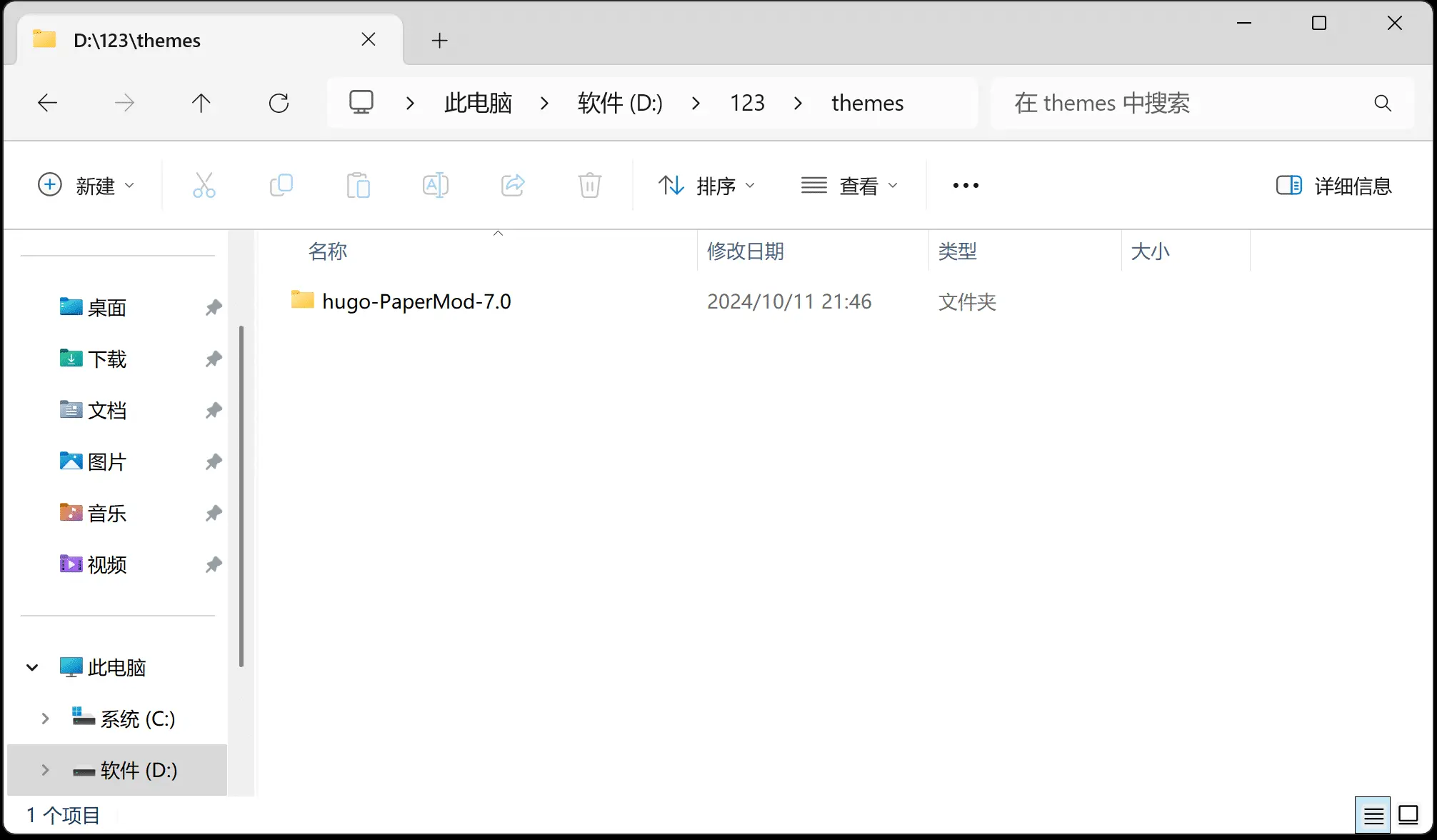Viewport: 1437px width, 840px height.
Task: Expand the 系统 (C:) drive tree node
Action: pyautogui.click(x=45, y=719)
